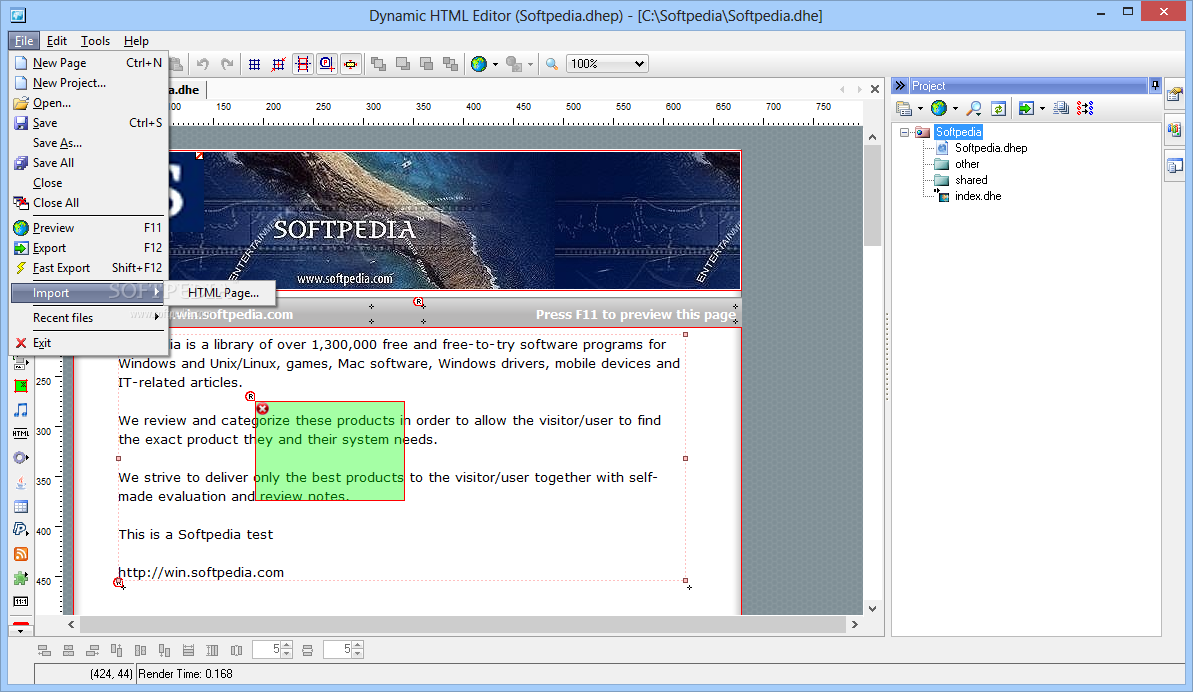Select Fast Export menu entry

coord(88,268)
